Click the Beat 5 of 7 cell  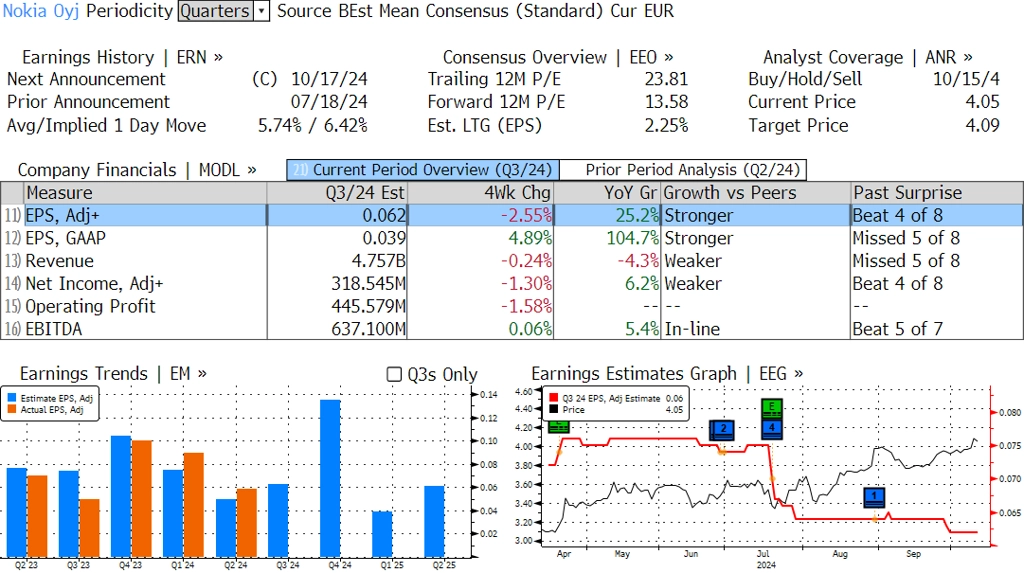tap(937, 329)
